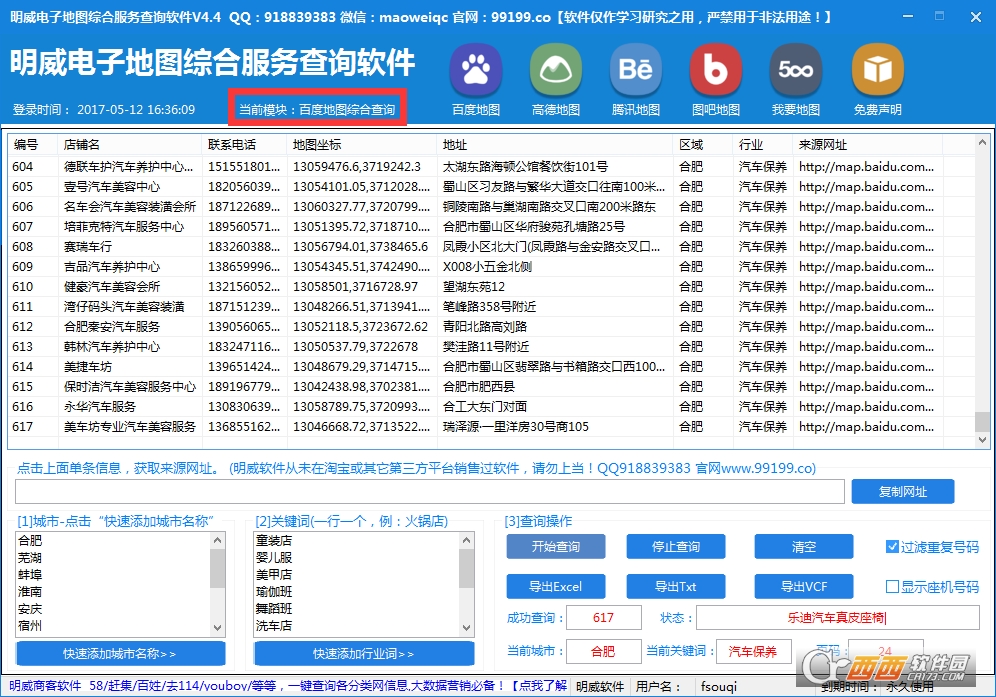
Task: Select row 608 赛瑞车行
Action: click(490, 247)
